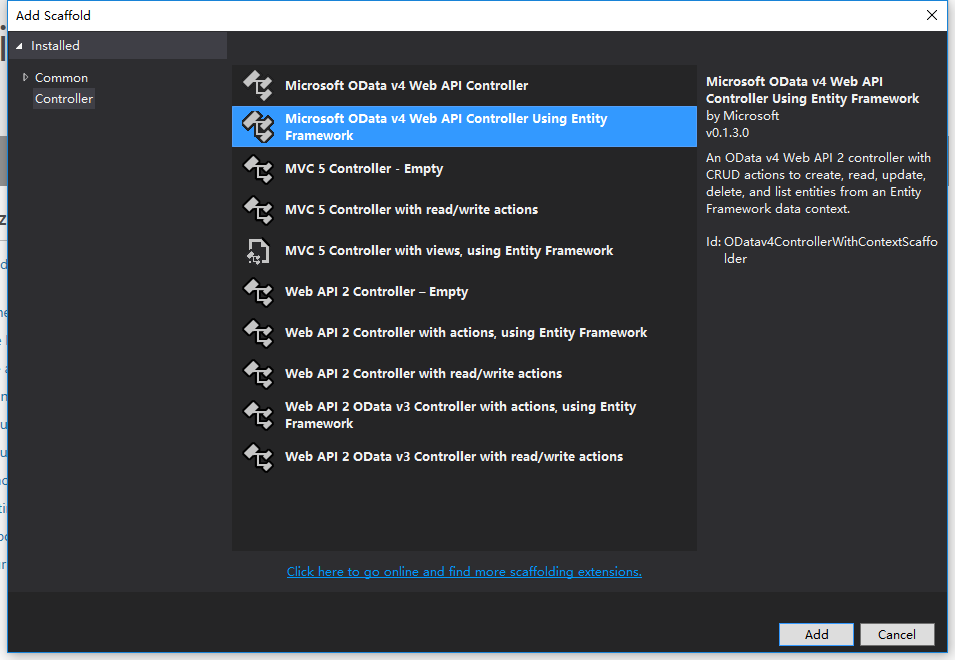The width and height of the screenshot is (955, 660).
Task: Click the Installed header label
Action: coord(55,46)
